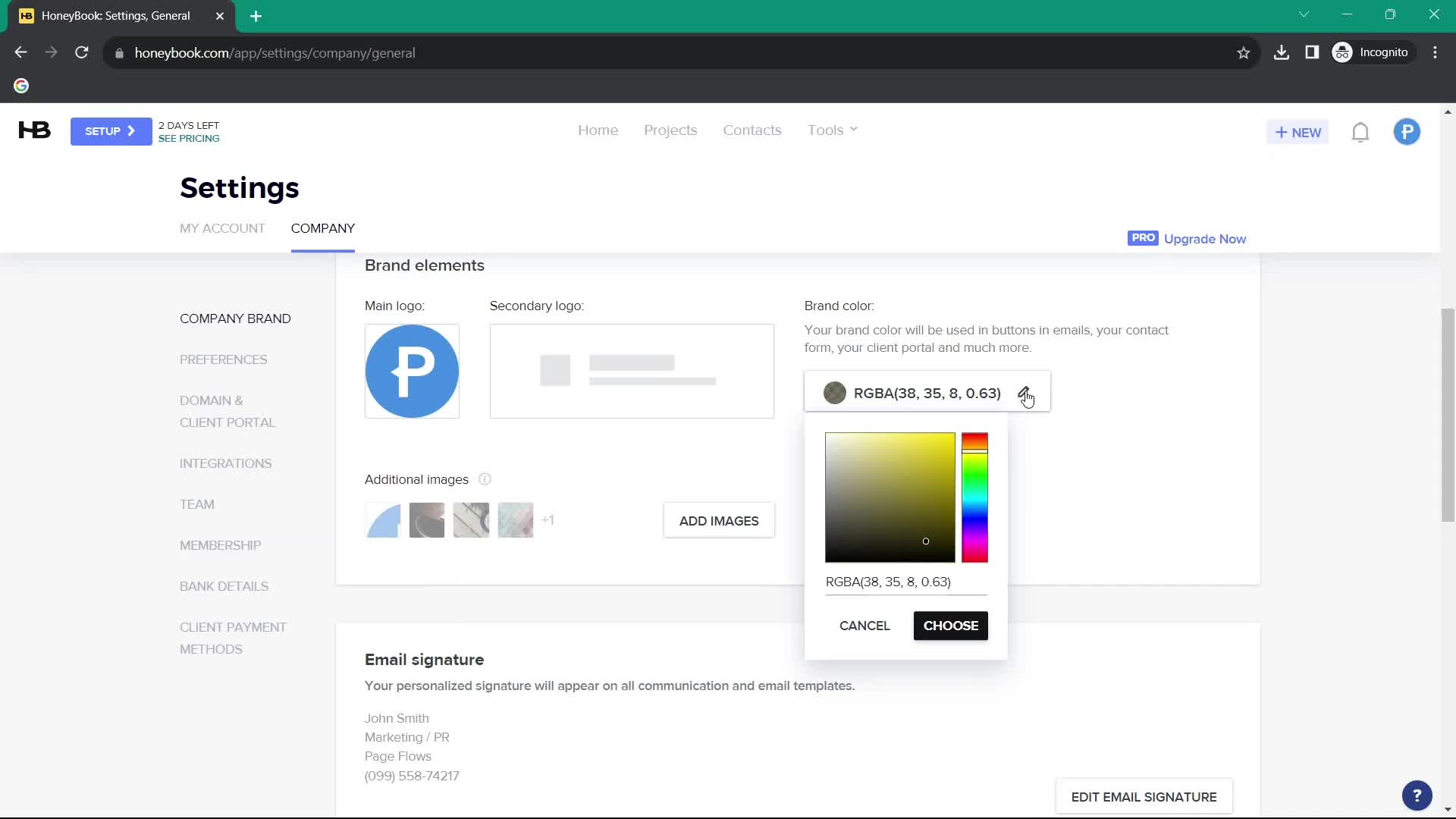
Task: Click the brand color pencil edit icon
Action: click(x=1024, y=393)
